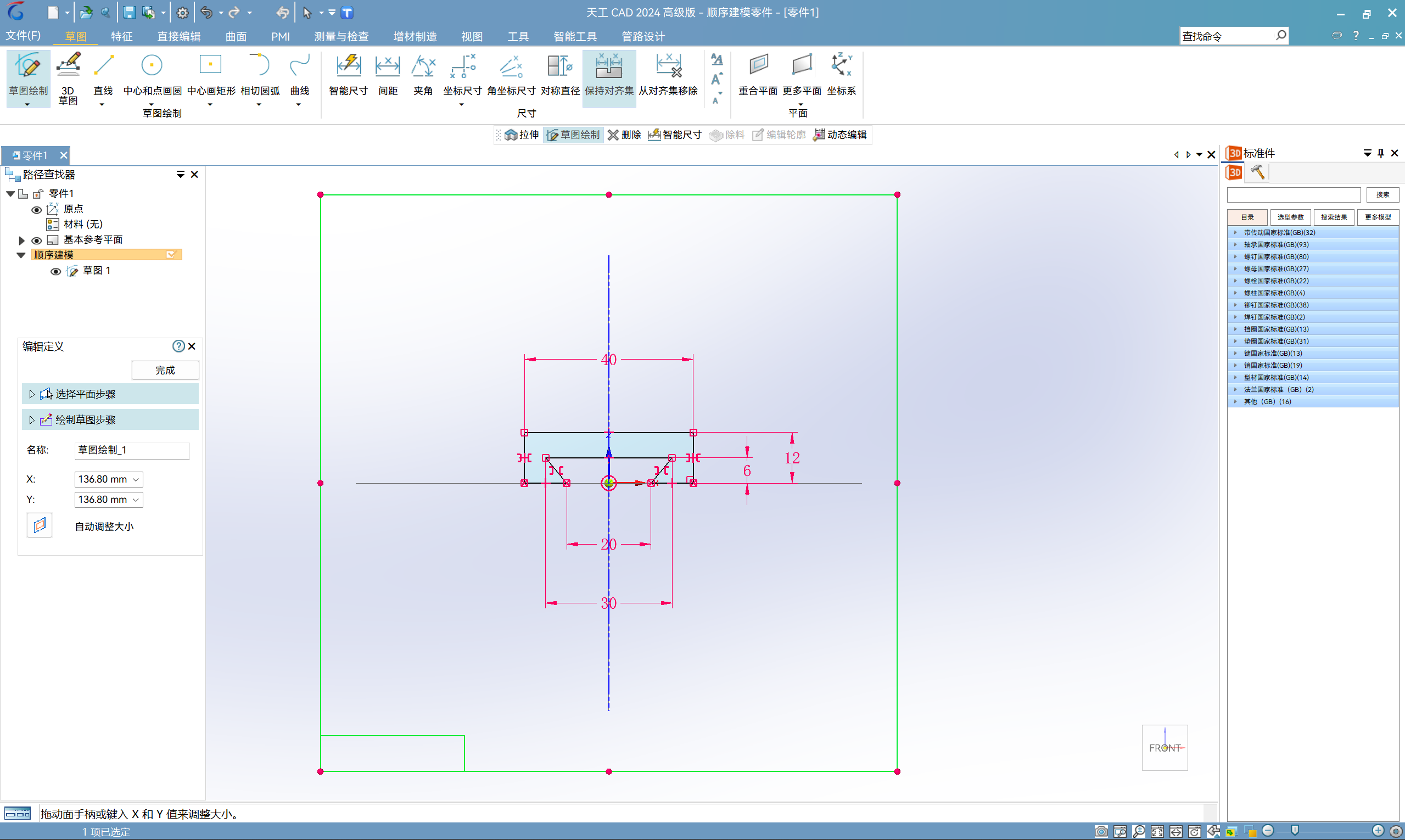Toggle visibility eye of 草图 1
The height and width of the screenshot is (840, 1405).
(55, 272)
